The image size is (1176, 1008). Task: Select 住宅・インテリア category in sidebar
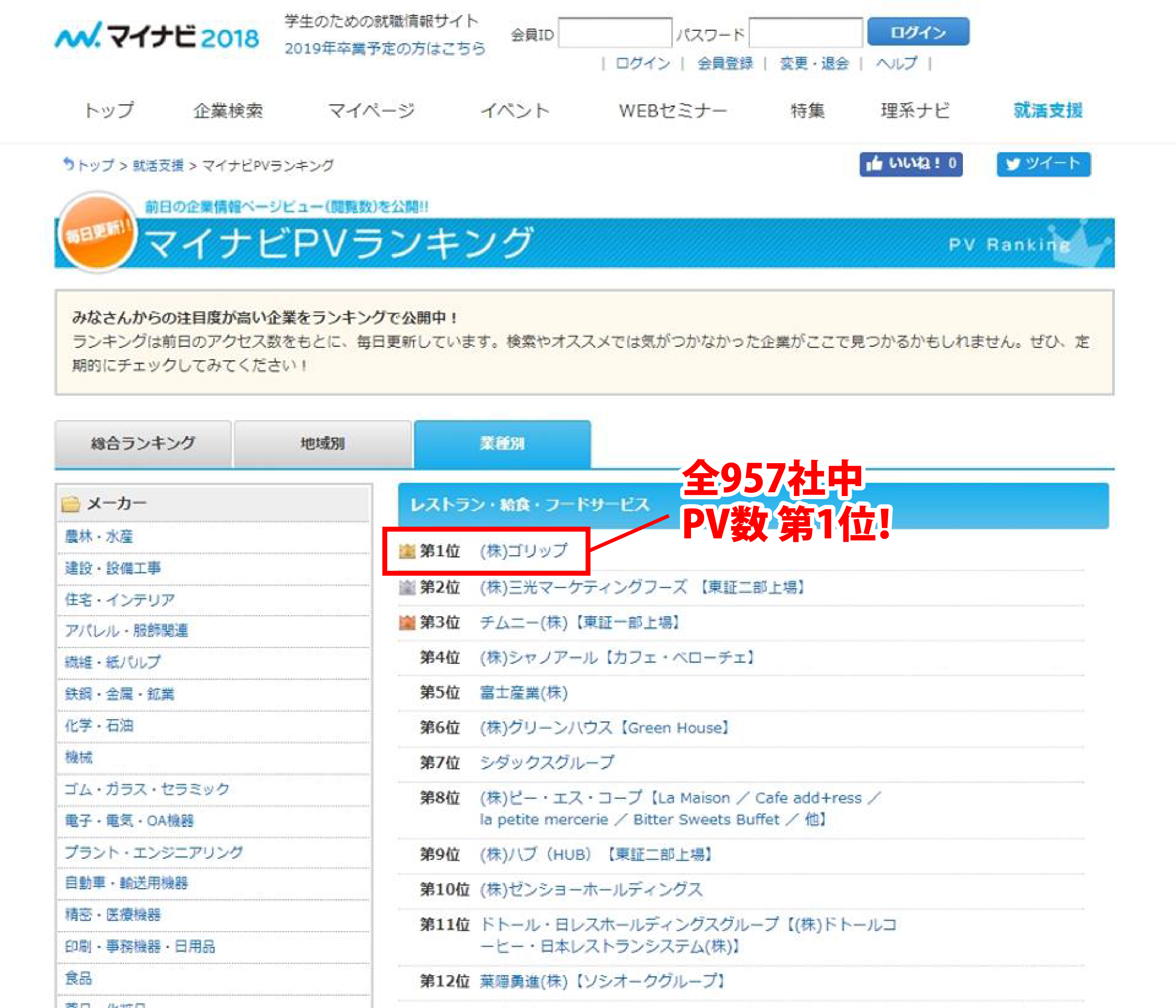coord(119,600)
